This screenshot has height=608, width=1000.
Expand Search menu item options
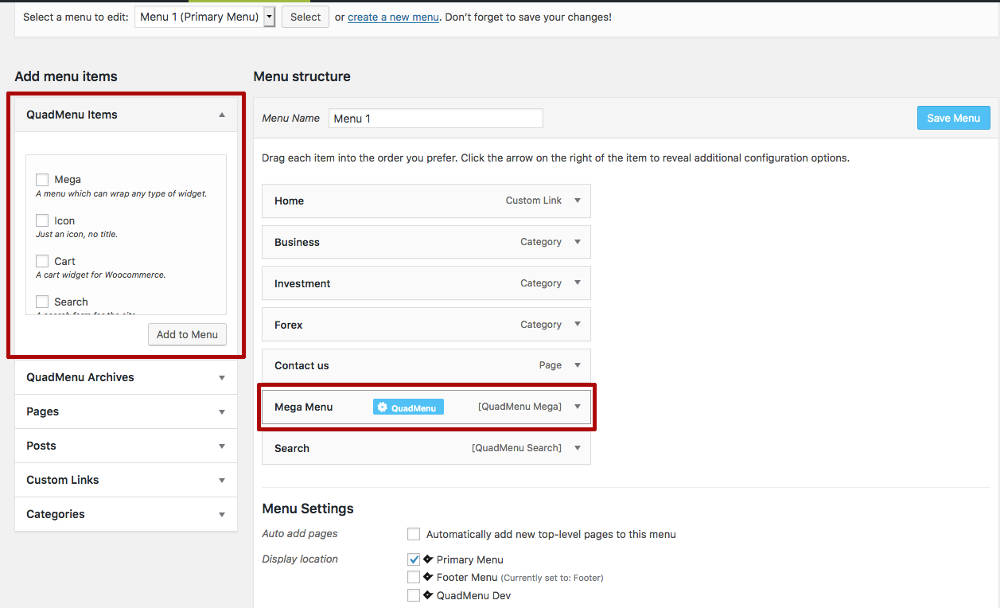tap(577, 448)
